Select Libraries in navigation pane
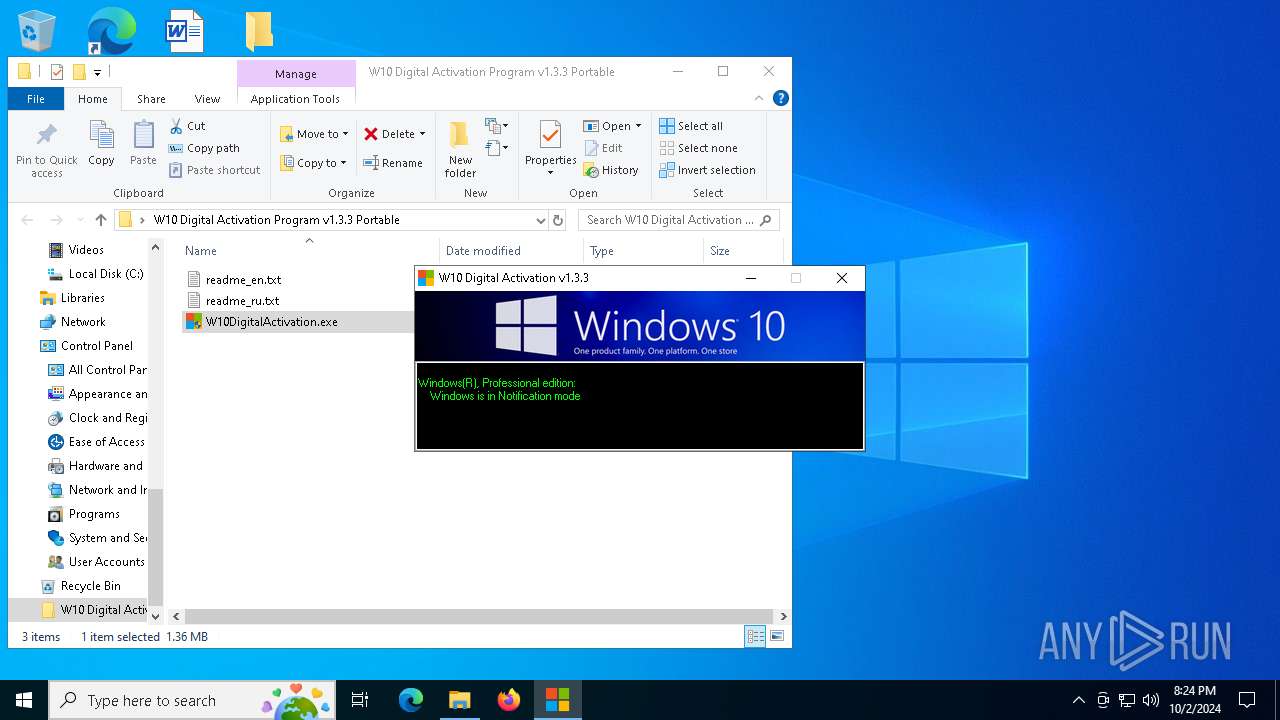This screenshot has width=1280, height=720. [82, 298]
